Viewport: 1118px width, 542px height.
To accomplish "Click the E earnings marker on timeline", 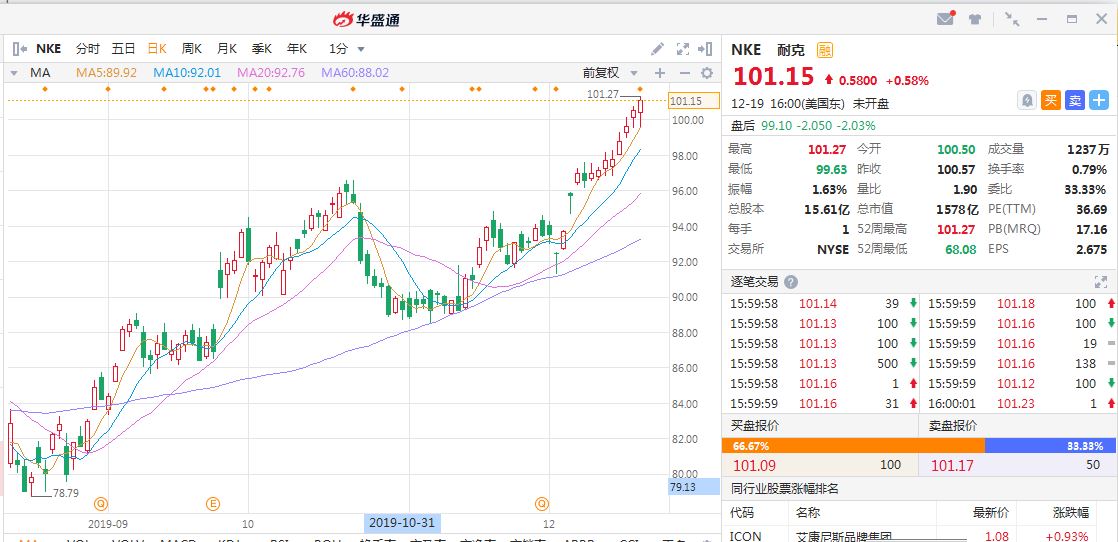I will [x=212, y=503].
